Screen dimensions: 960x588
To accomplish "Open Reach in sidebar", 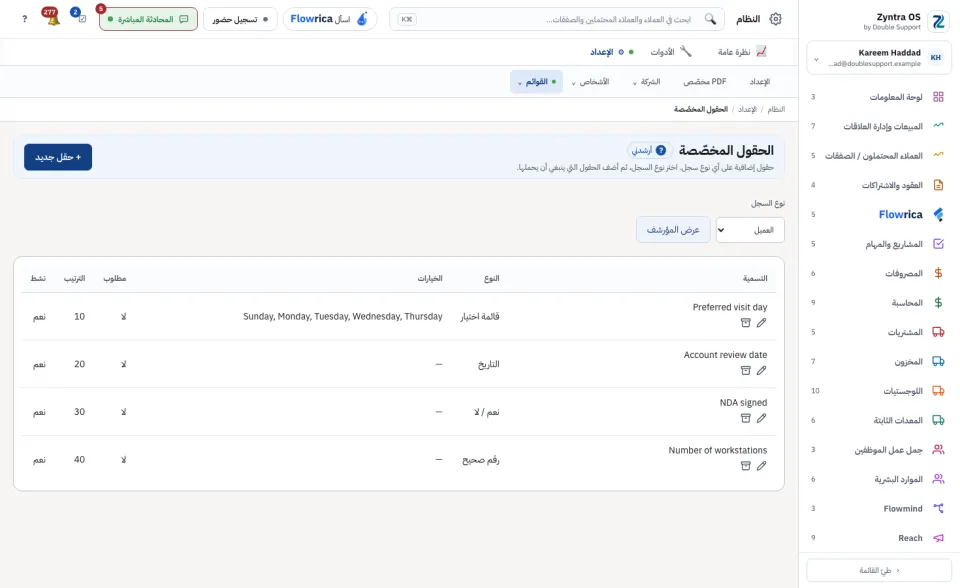I will click(878, 538).
